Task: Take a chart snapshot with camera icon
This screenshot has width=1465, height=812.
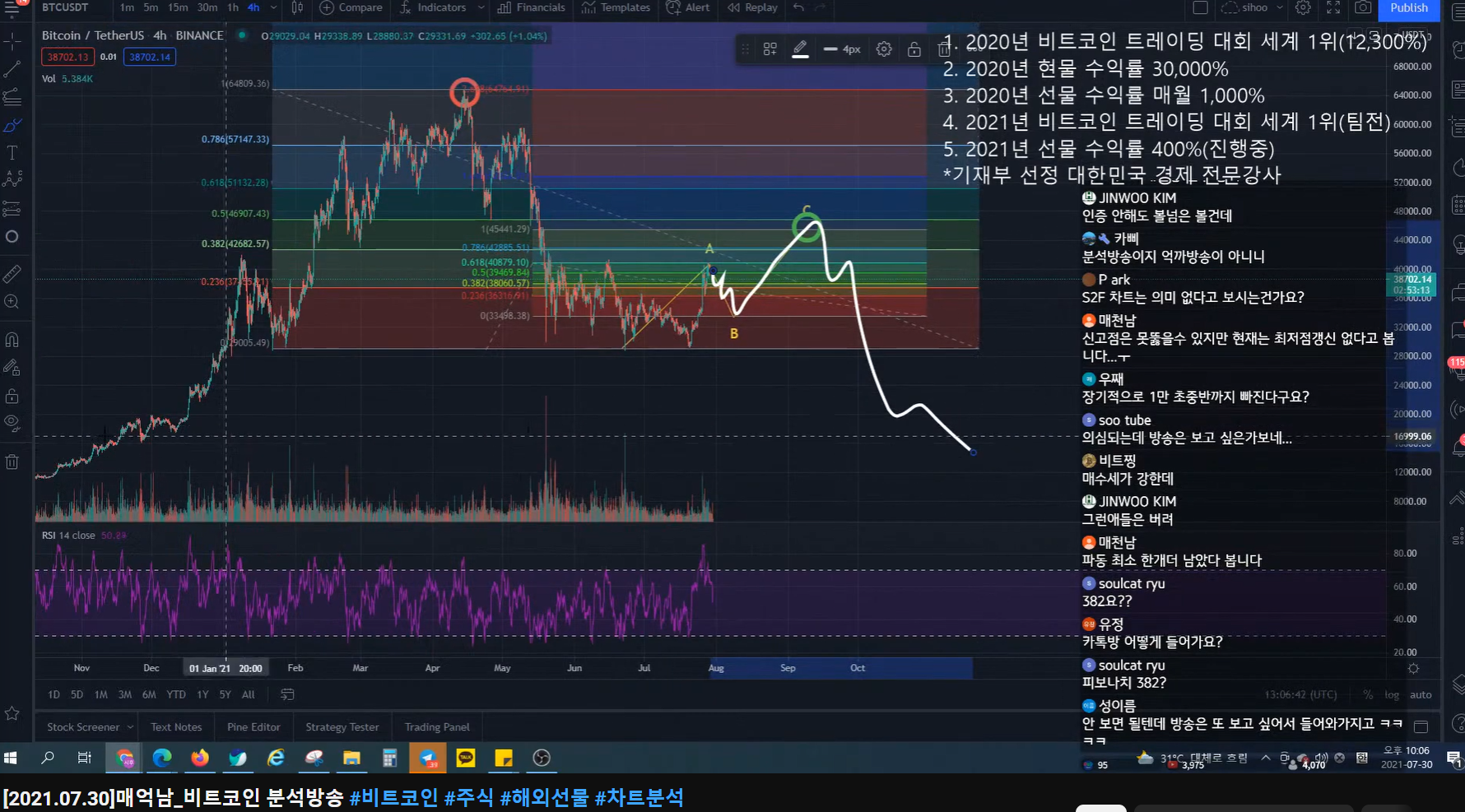Action: (x=1363, y=7)
